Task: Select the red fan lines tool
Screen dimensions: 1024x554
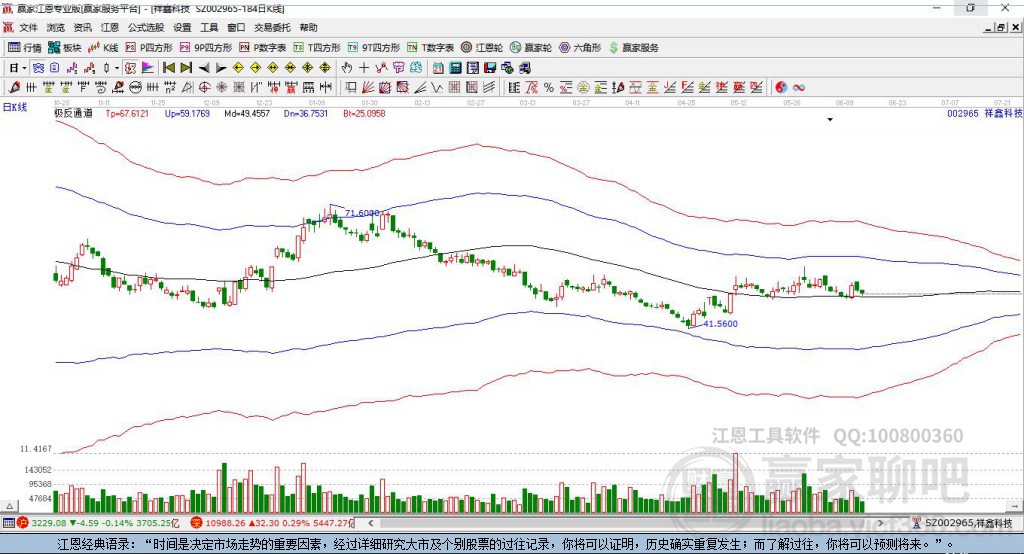Action: [368, 88]
